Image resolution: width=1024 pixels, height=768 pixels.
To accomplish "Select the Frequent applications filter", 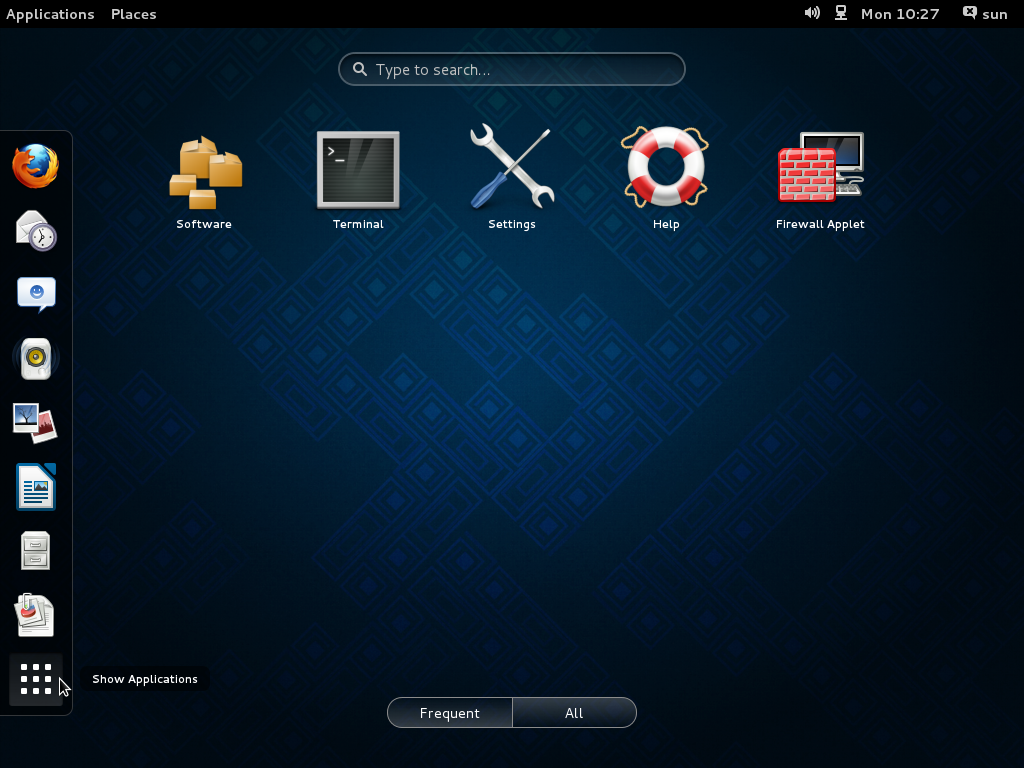I will point(449,712).
